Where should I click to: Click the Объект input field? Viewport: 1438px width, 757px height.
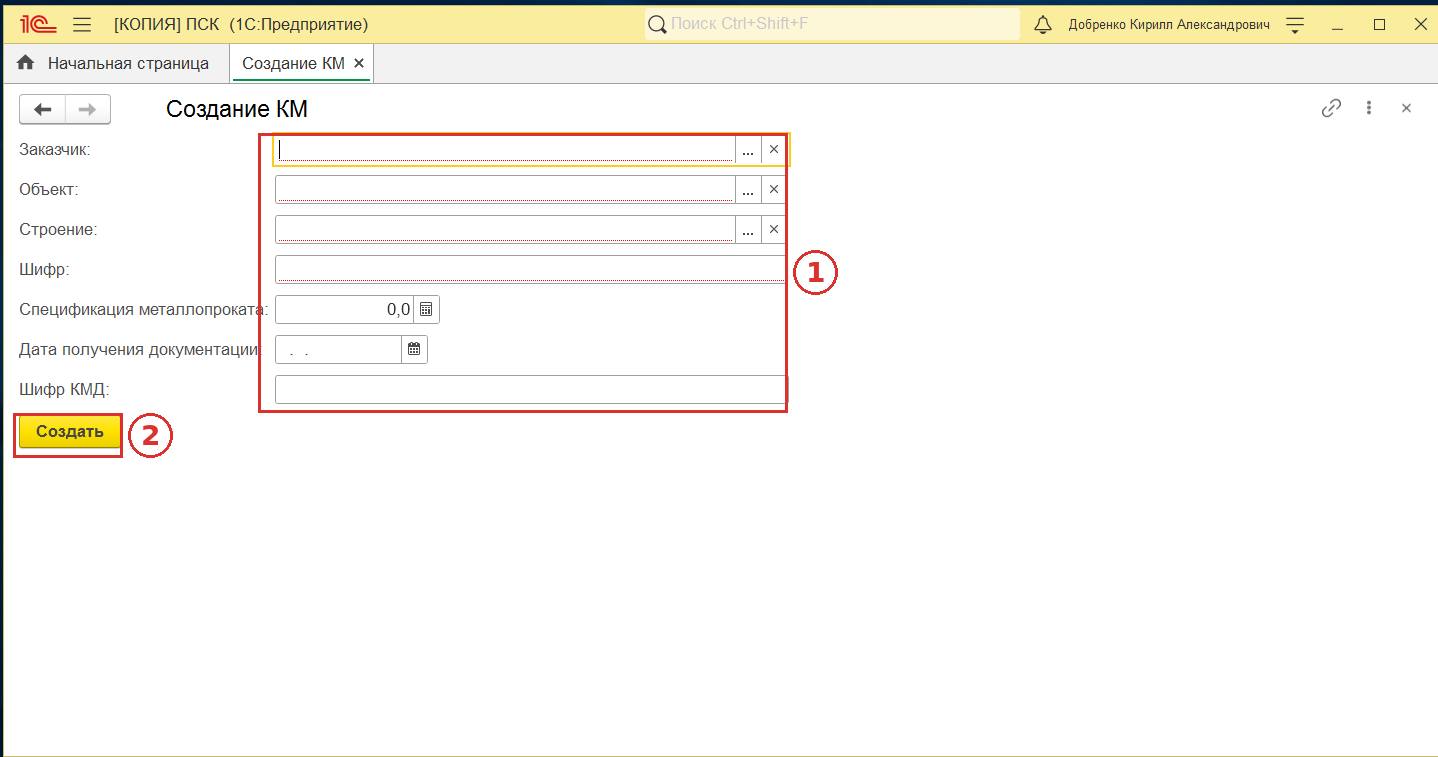(505, 189)
